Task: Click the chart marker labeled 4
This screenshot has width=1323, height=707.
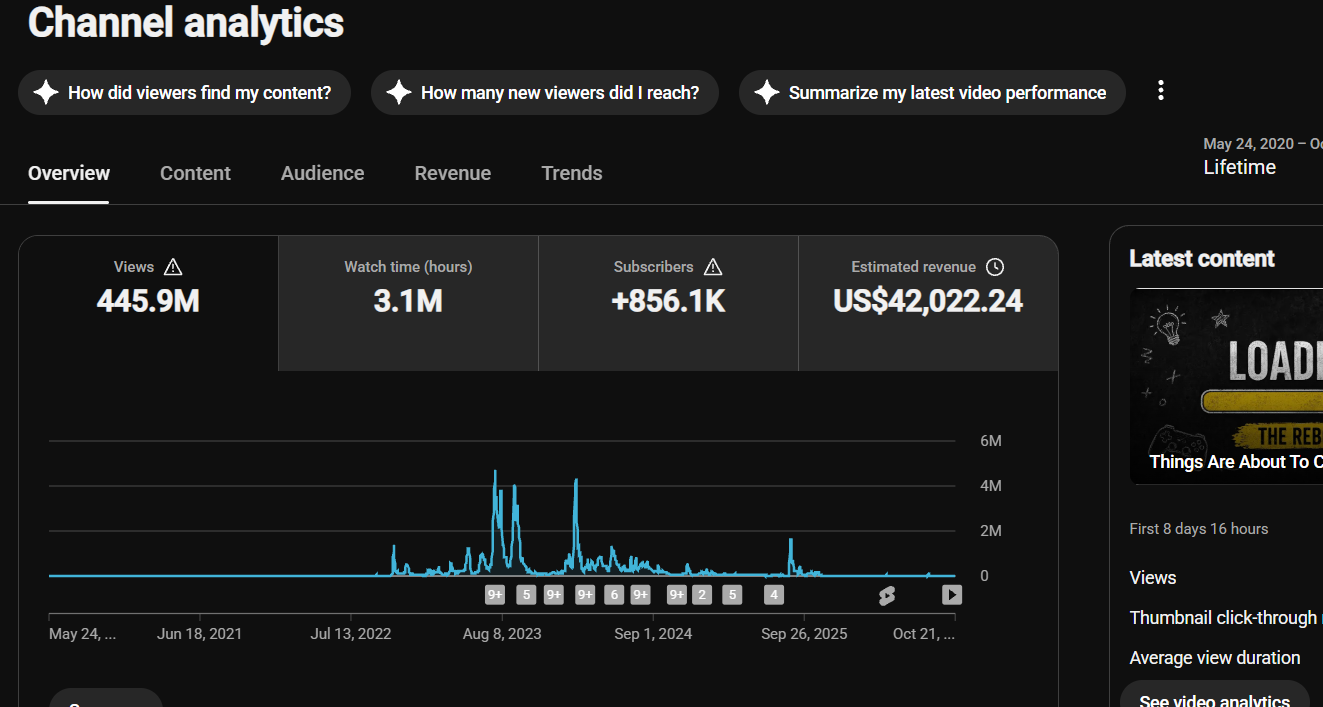Action: (773, 595)
